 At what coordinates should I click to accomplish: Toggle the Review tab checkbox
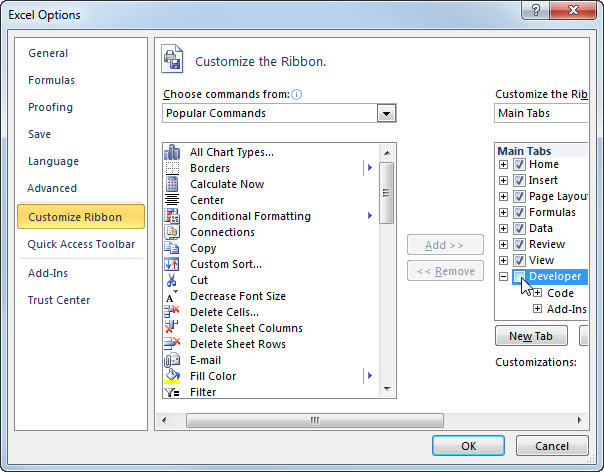point(519,244)
